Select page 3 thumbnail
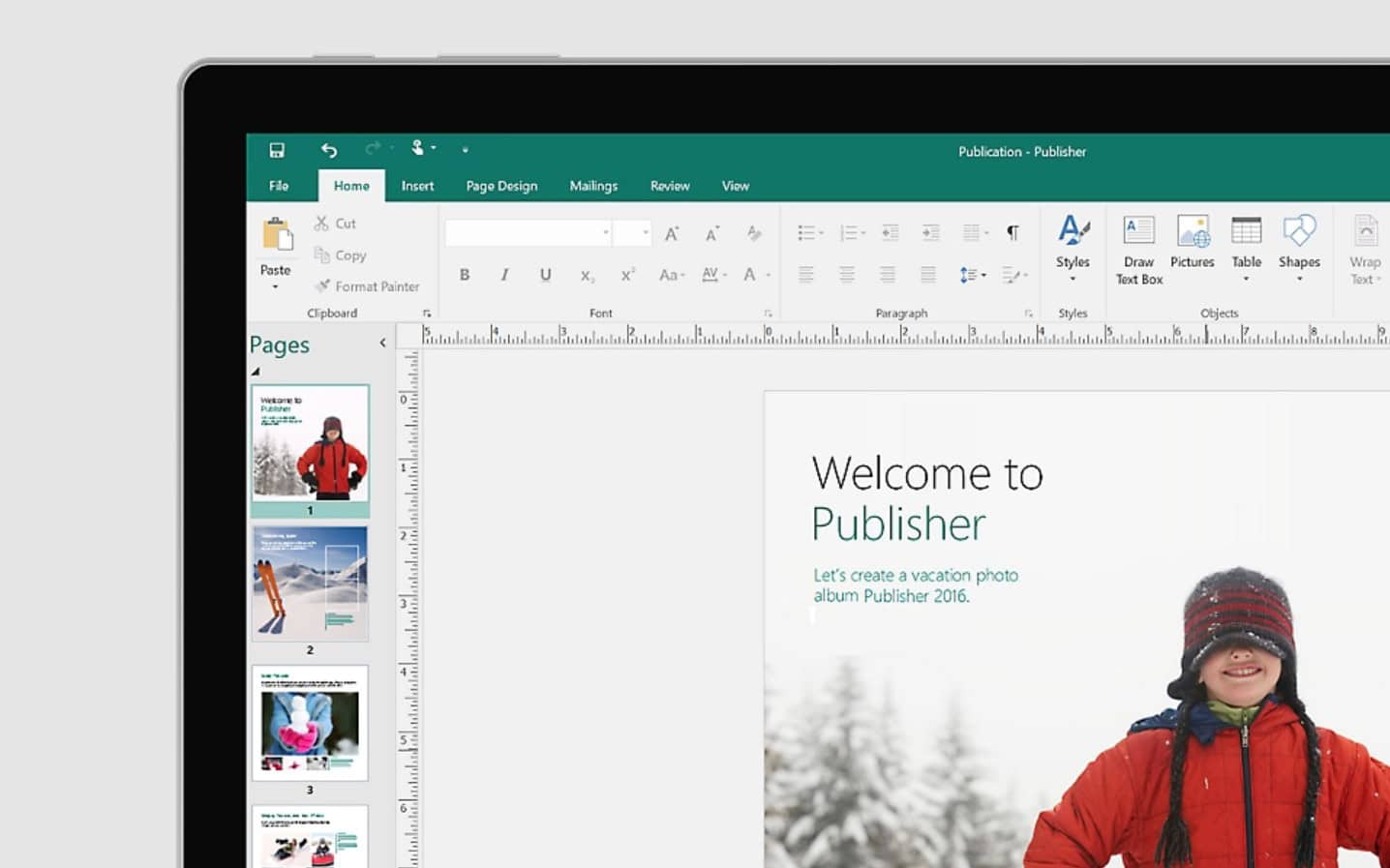 (x=310, y=723)
